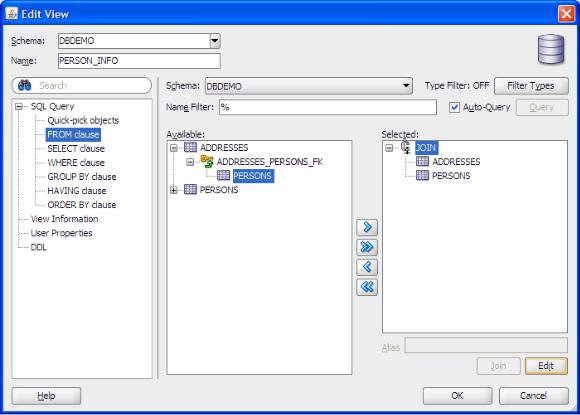580x415 pixels.
Task: Open the ORDER BY clause page
Action: click(x=82, y=205)
